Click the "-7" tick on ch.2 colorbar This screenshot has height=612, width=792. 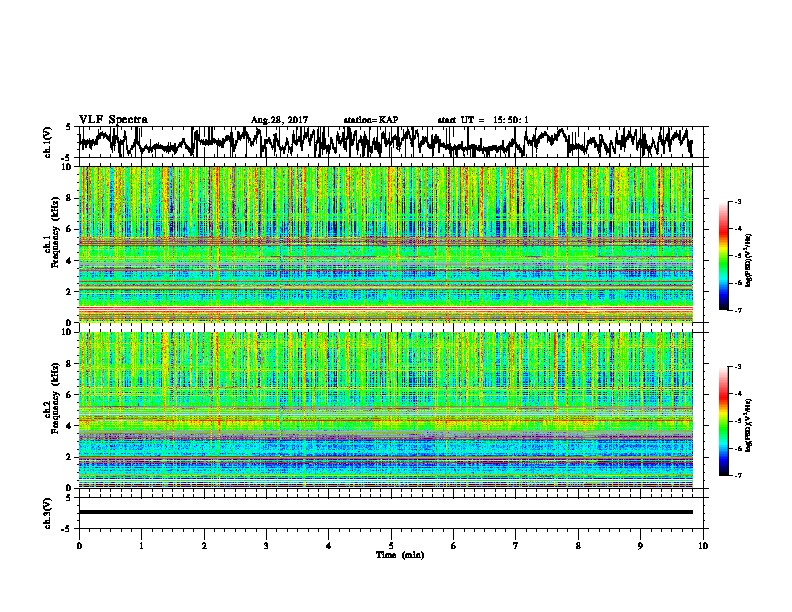coord(738,475)
